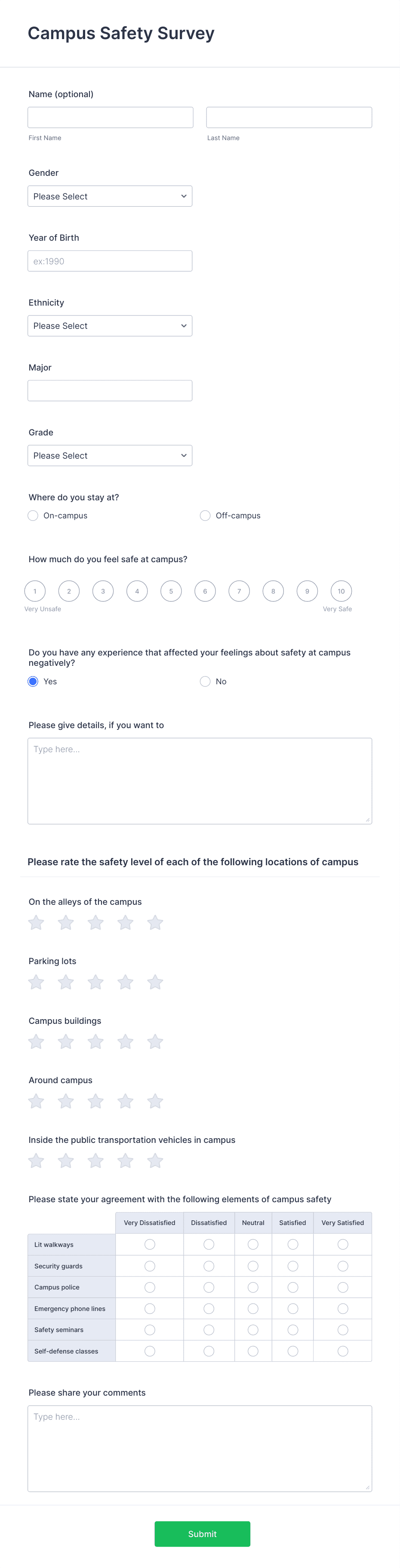Choose 'No' for the negative experience question
This screenshot has width=400, height=1568.
[x=205, y=681]
